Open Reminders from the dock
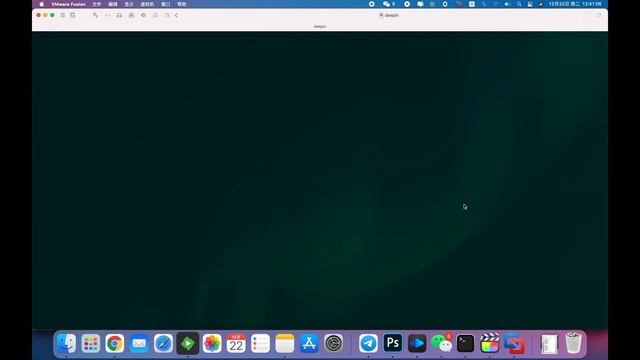The height and width of the screenshot is (360, 640). click(x=260, y=343)
